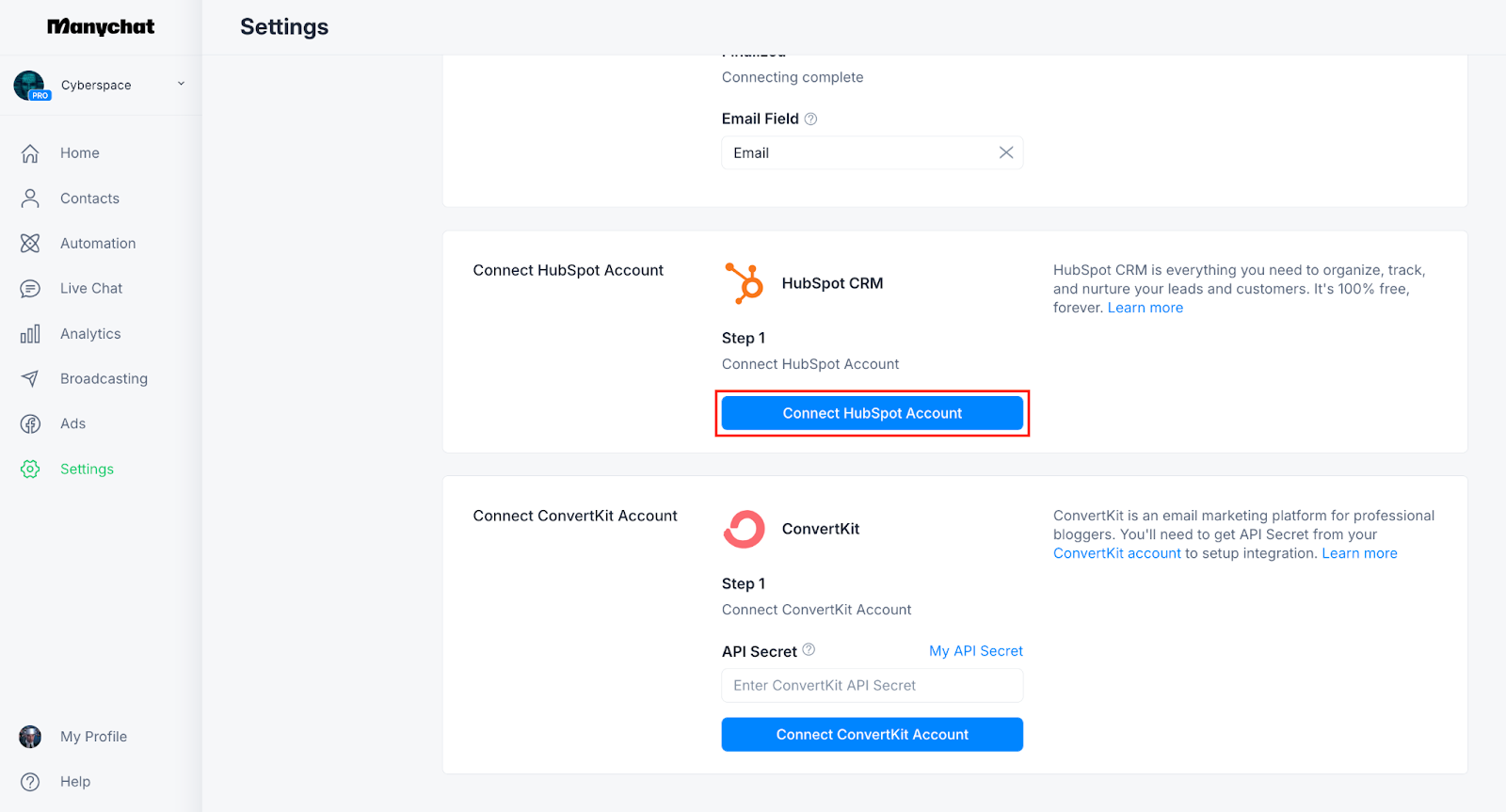Open My Profile from sidebar
1506x812 pixels.
pos(93,737)
